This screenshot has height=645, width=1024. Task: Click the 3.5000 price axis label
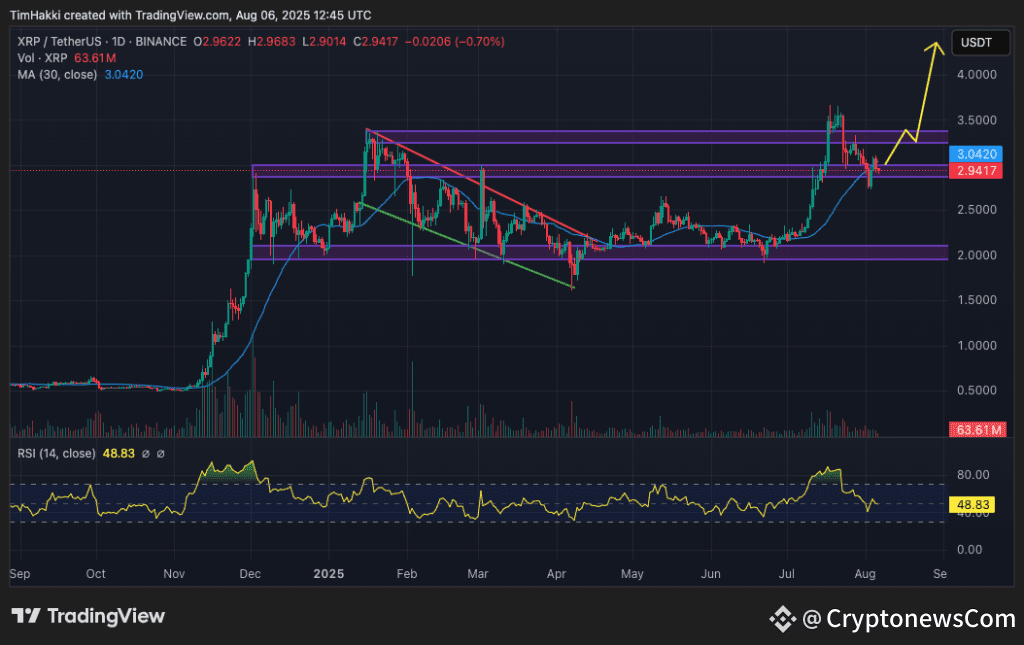[977, 120]
